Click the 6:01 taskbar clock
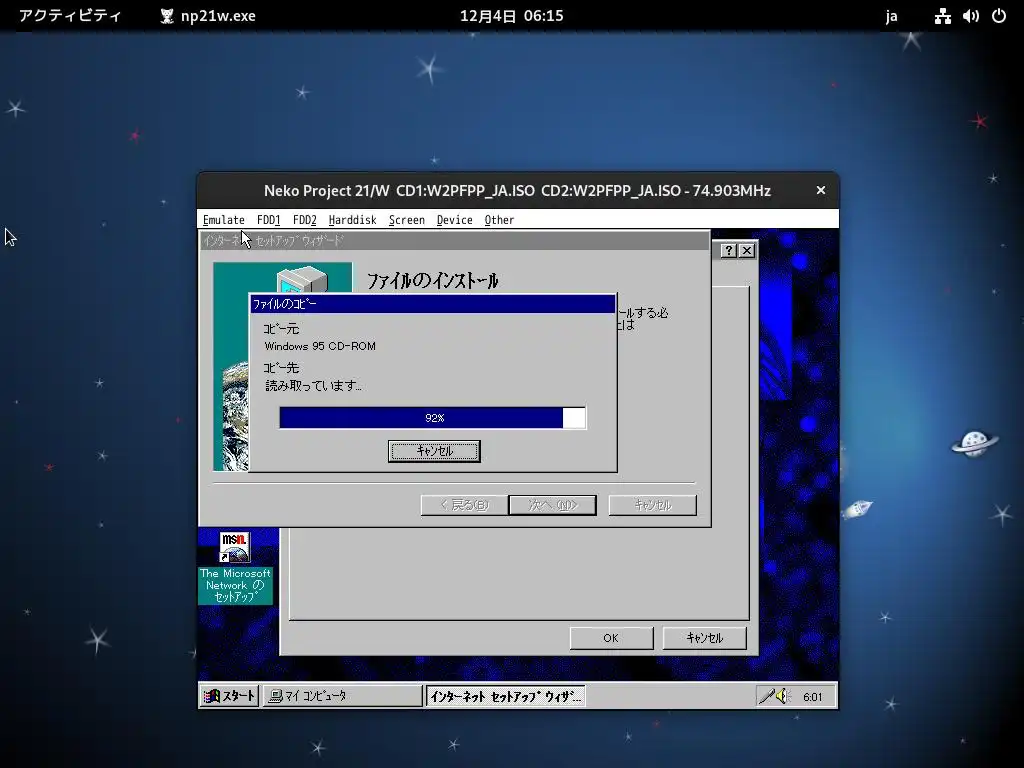Viewport: 1024px width, 768px height. (x=812, y=697)
